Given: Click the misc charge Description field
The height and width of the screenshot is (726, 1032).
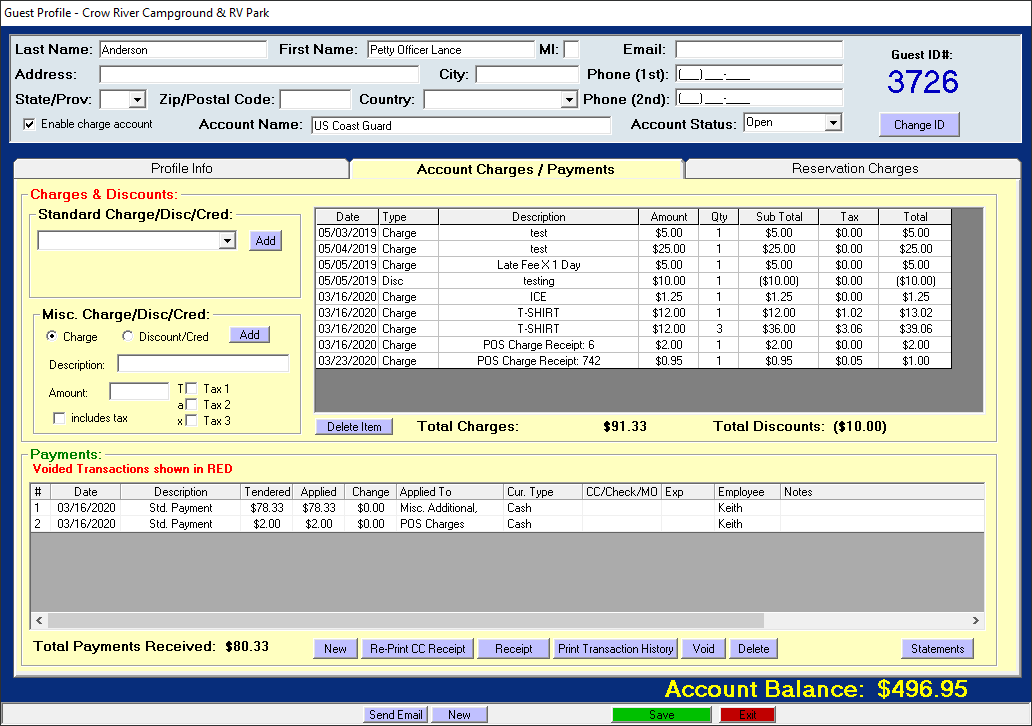Looking at the screenshot, I should [203, 363].
